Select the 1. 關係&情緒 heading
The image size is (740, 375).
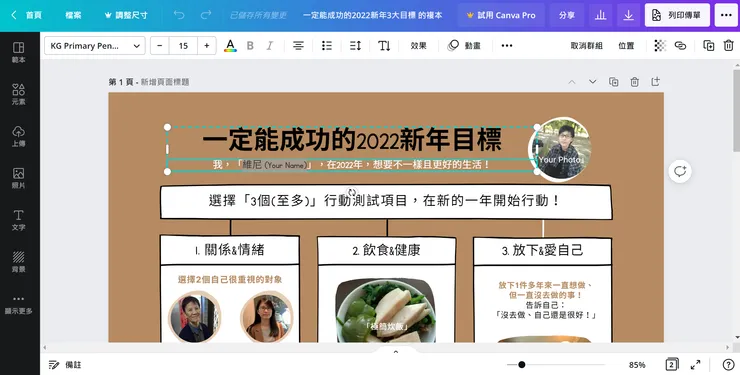click(230, 250)
